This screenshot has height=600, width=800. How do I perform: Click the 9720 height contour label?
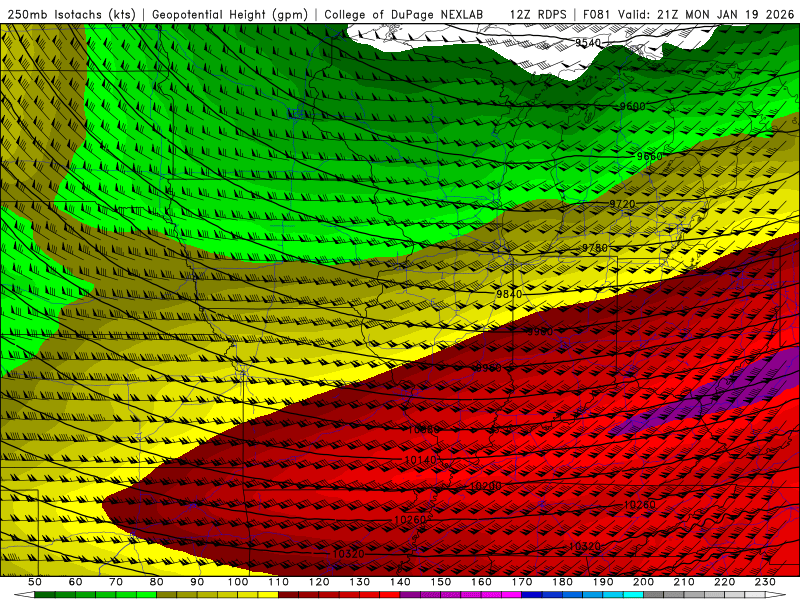coord(622,204)
